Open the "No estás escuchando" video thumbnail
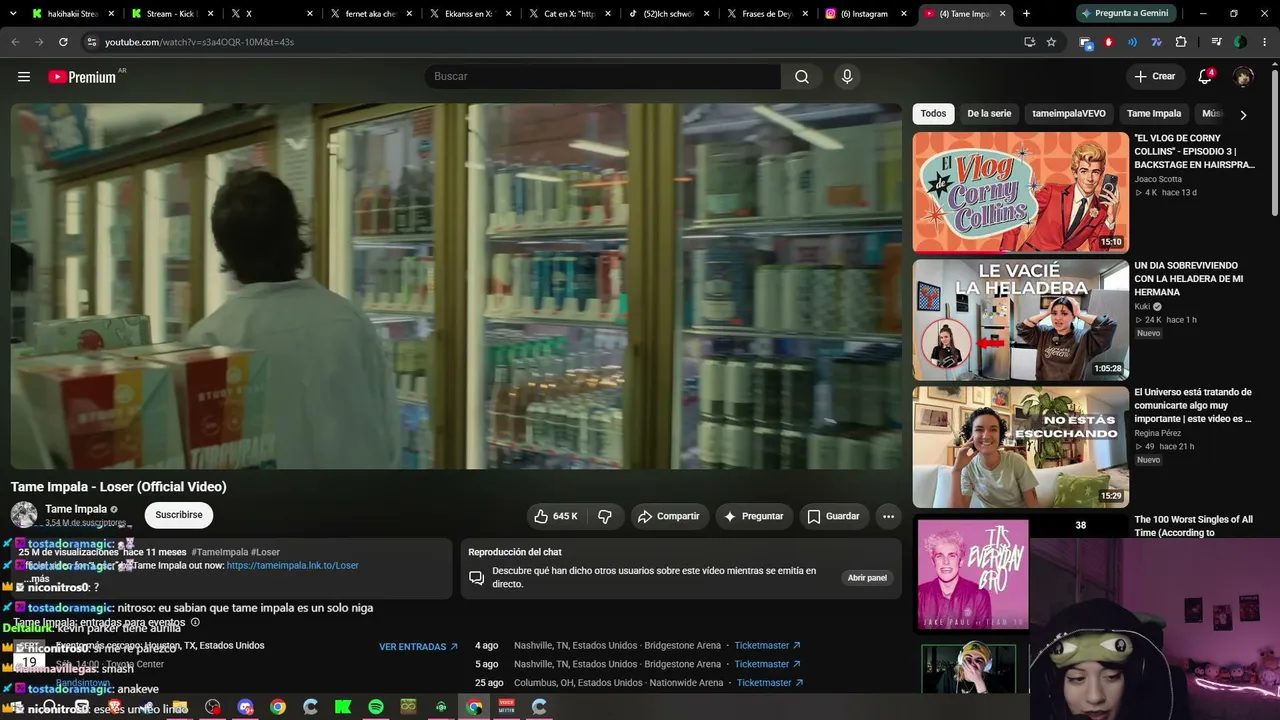 1020,447
